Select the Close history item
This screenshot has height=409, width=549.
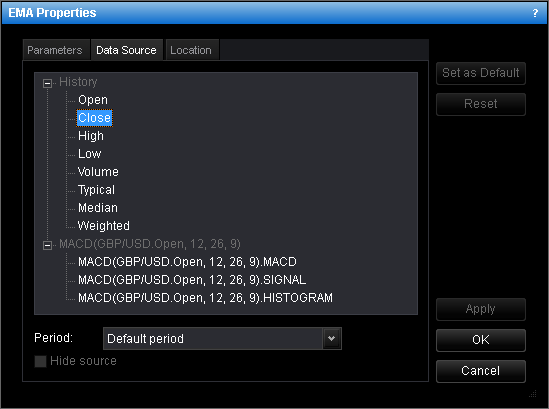pos(95,118)
